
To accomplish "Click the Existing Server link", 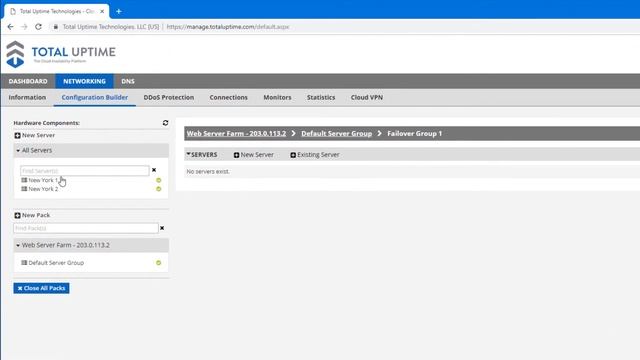I will [x=318, y=155].
